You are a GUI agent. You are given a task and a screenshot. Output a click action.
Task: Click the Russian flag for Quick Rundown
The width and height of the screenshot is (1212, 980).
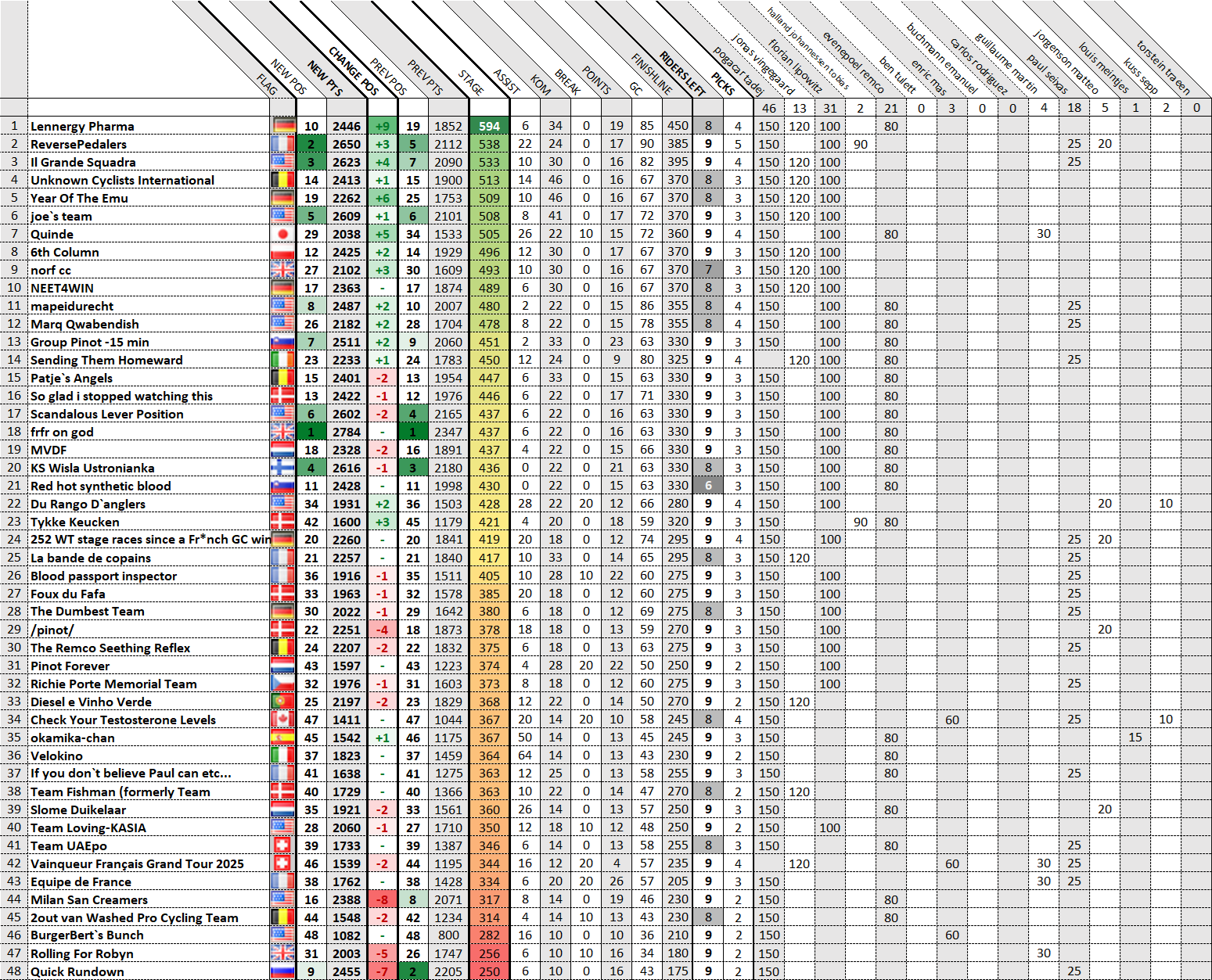(282, 971)
